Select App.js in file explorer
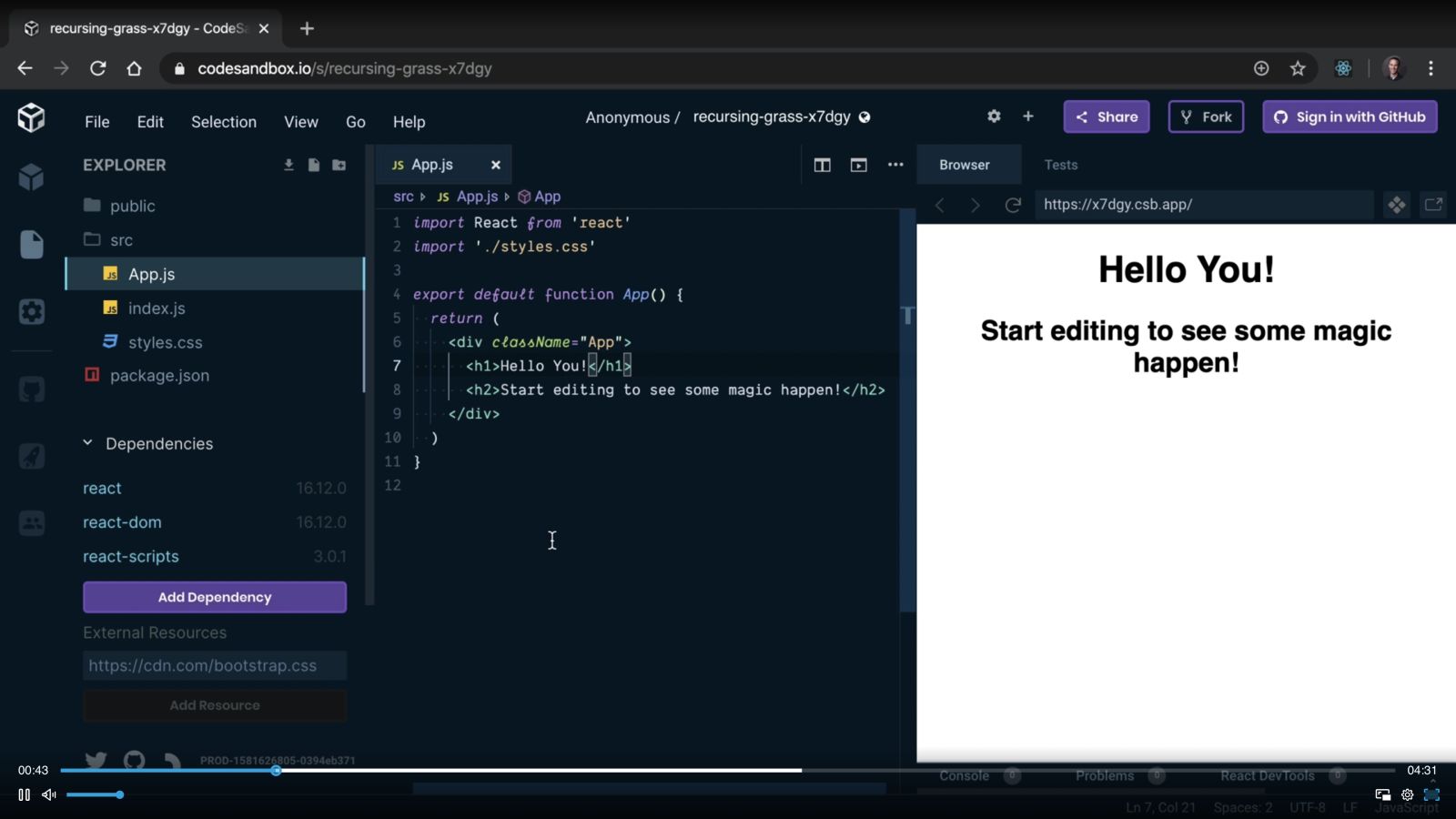Image resolution: width=1456 pixels, height=819 pixels. tap(214, 274)
